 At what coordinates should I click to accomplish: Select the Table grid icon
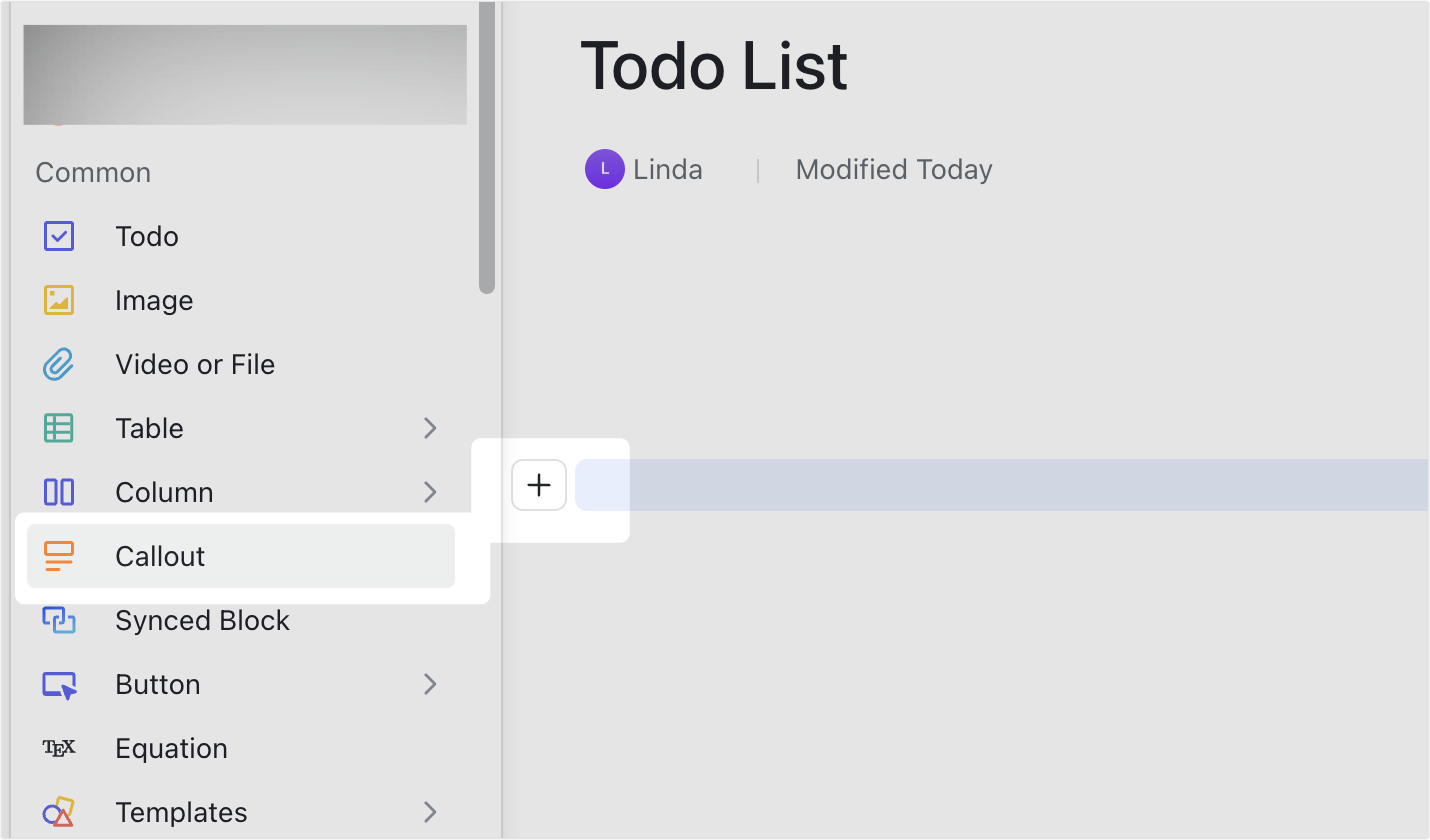58,428
